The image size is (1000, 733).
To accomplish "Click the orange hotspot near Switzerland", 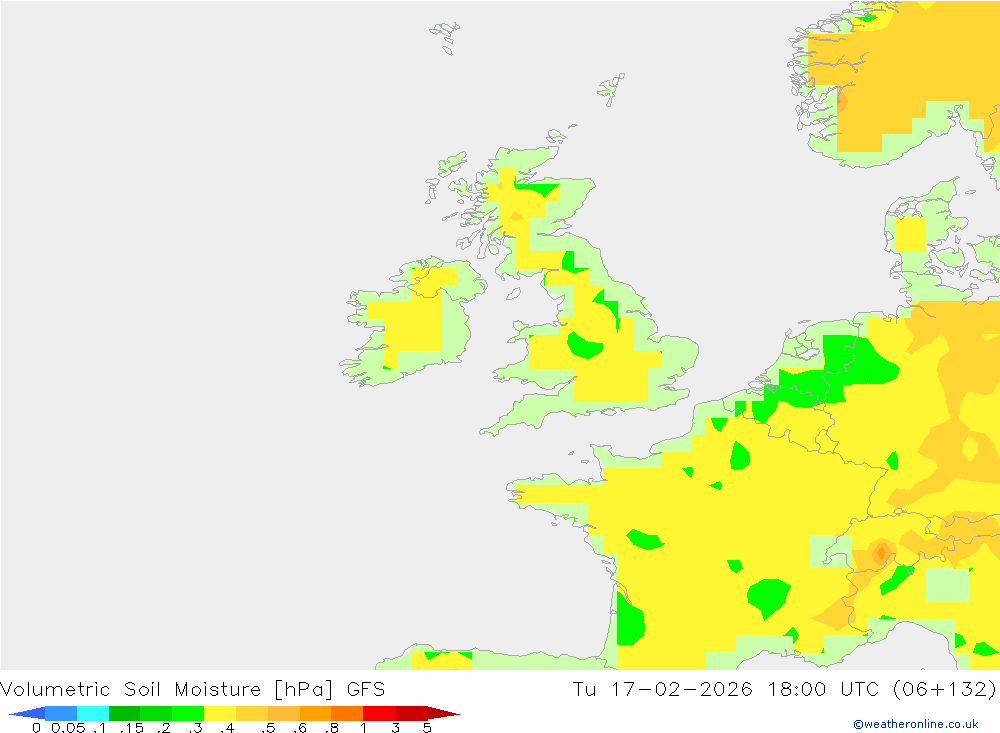I will click(881, 552).
